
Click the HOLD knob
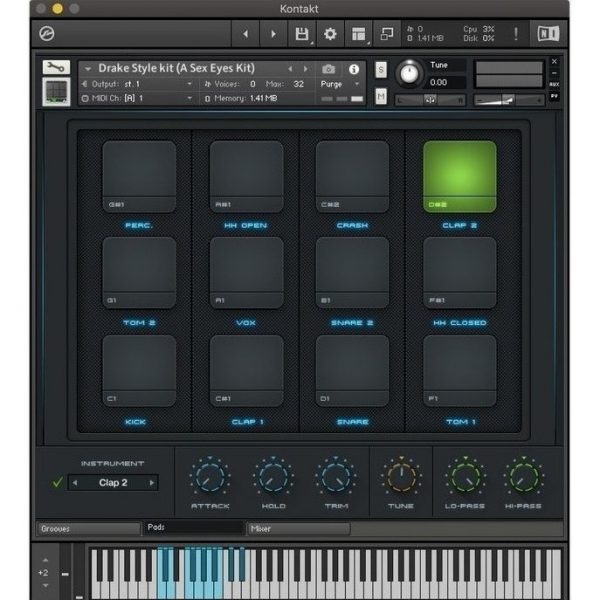(x=273, y=477)
